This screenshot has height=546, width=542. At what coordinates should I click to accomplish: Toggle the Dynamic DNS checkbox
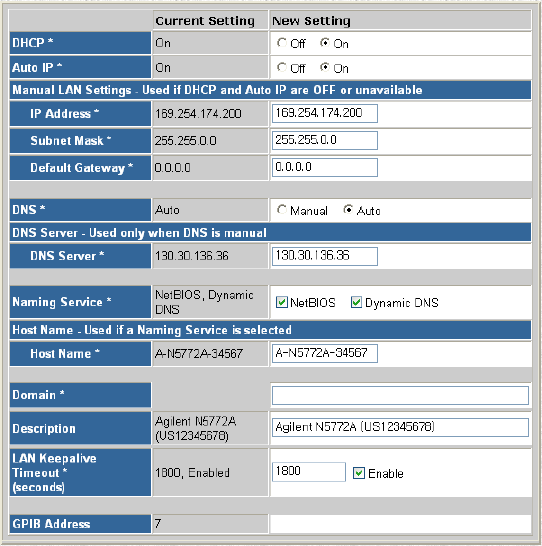(356, 302)
